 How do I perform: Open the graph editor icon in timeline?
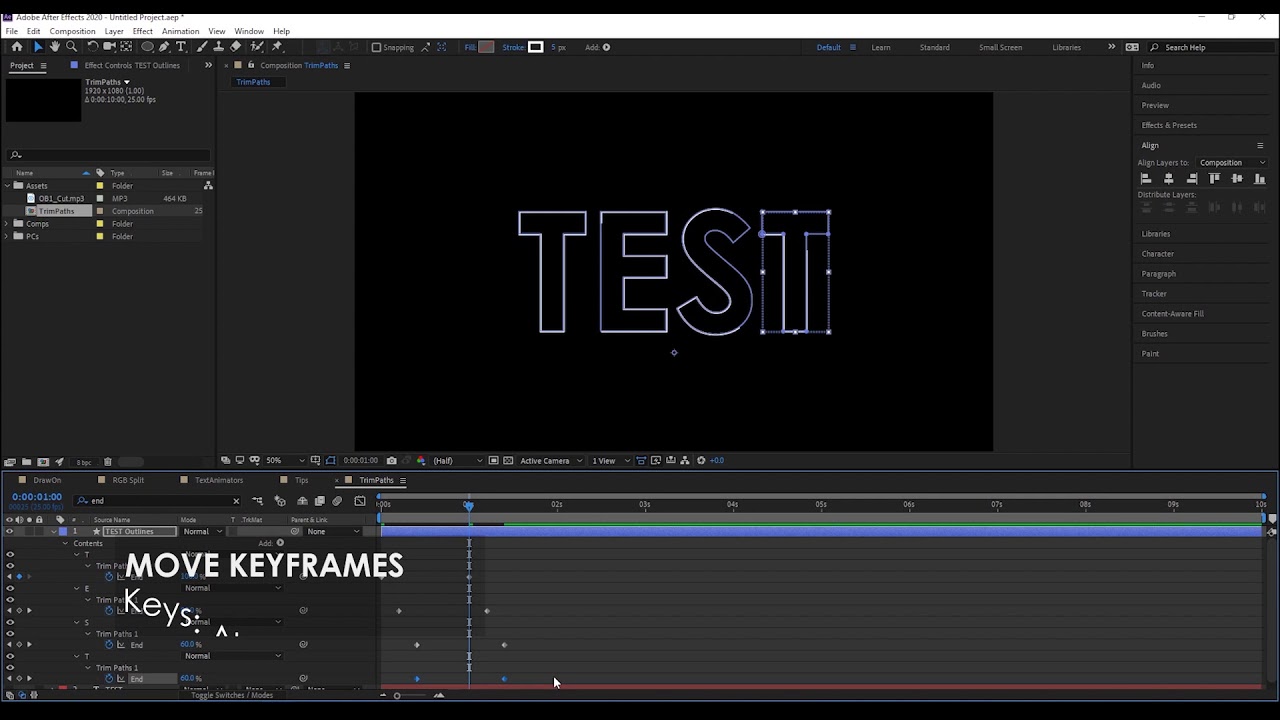[360, 501]
